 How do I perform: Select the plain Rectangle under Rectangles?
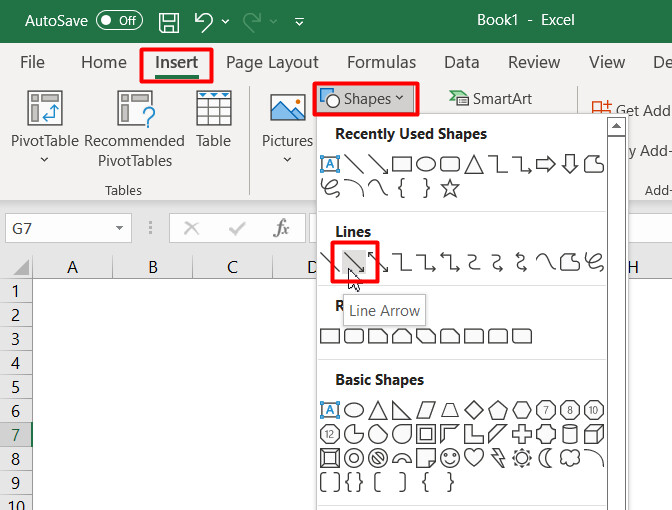[330, 336]
